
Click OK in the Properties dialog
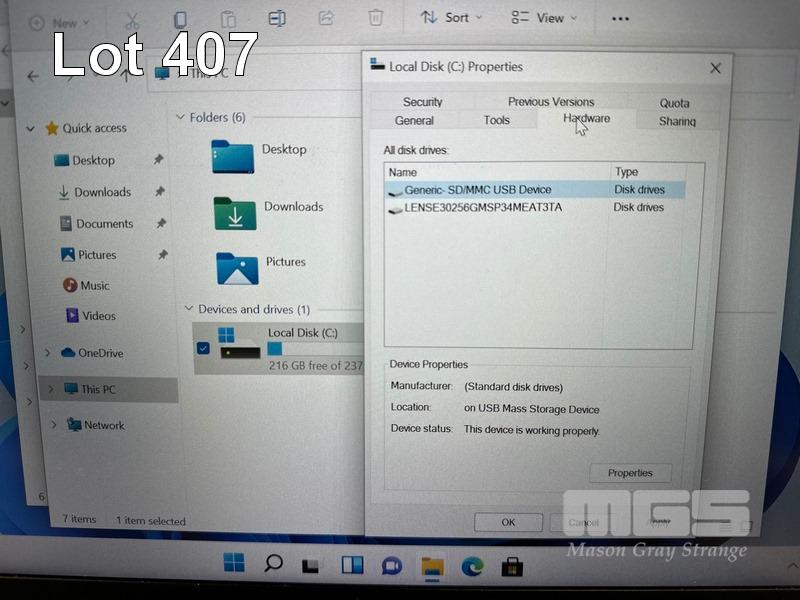508,522
